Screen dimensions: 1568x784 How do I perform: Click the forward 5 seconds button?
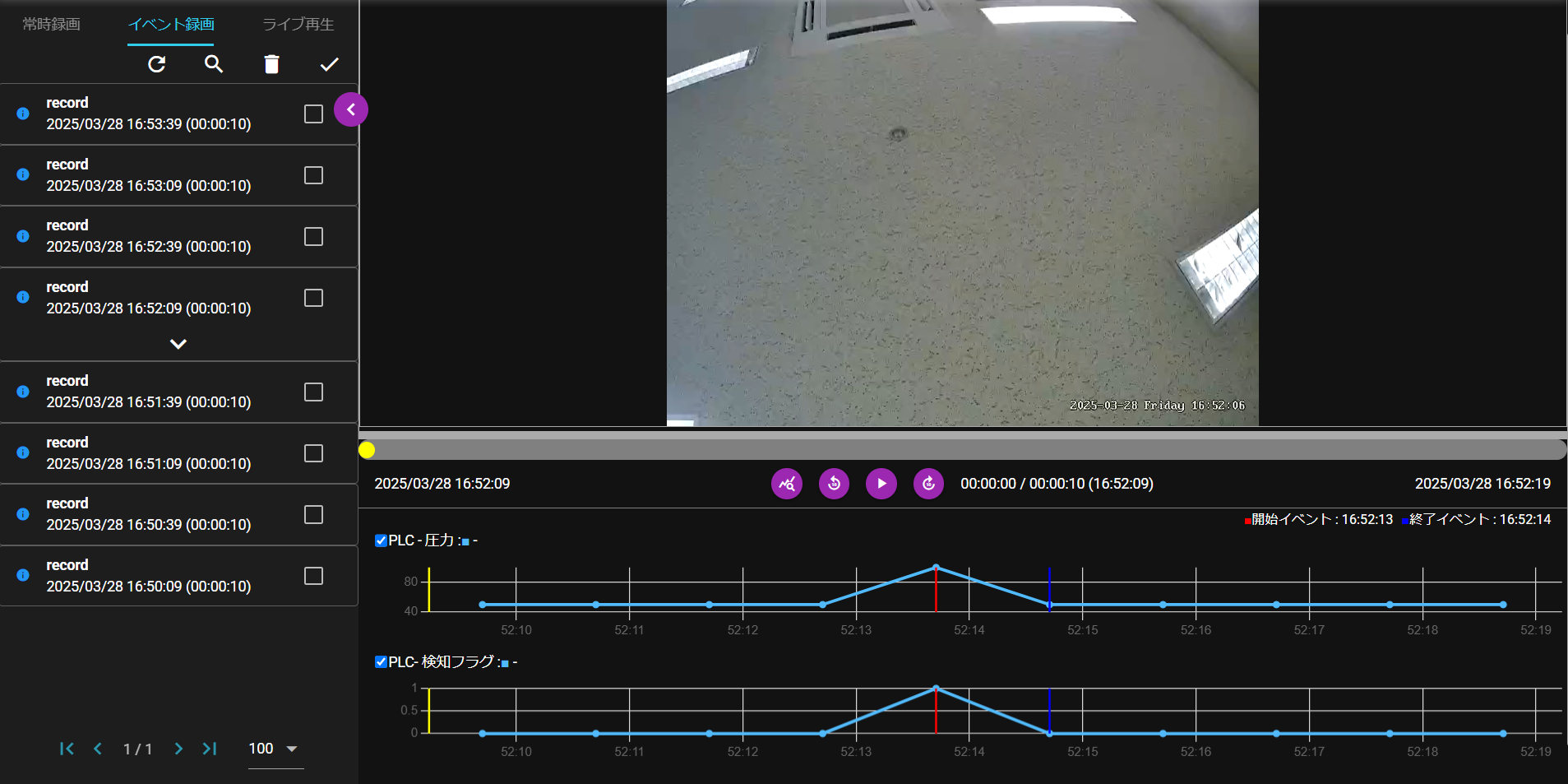(x=928, y=484)
